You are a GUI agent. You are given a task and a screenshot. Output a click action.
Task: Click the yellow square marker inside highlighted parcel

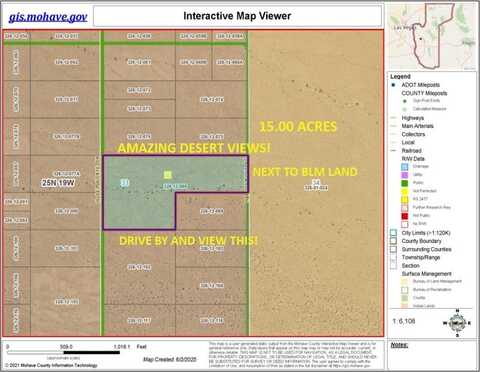[168, 175]
